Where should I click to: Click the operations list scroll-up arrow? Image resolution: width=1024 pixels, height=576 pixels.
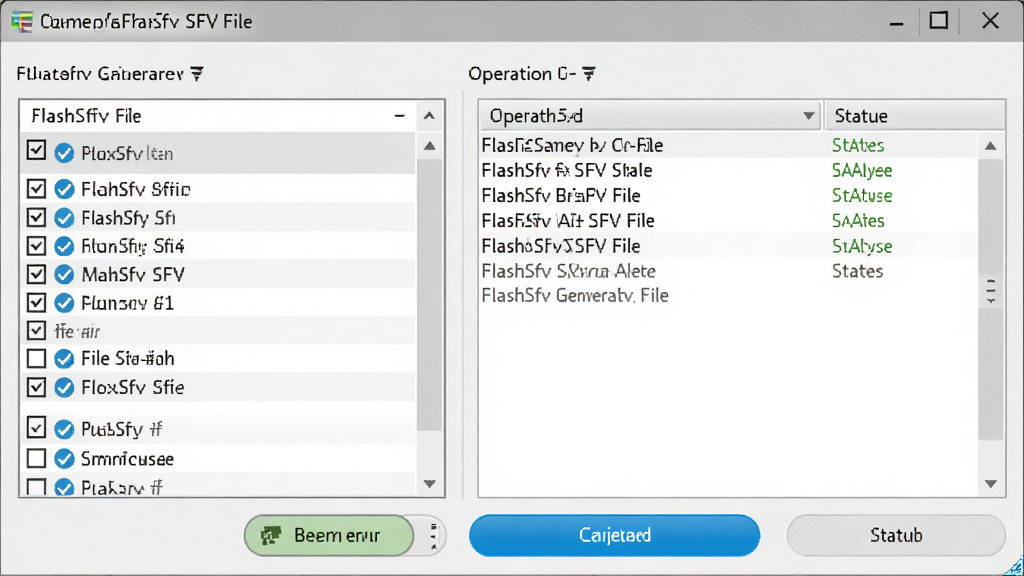pos(991,146)
